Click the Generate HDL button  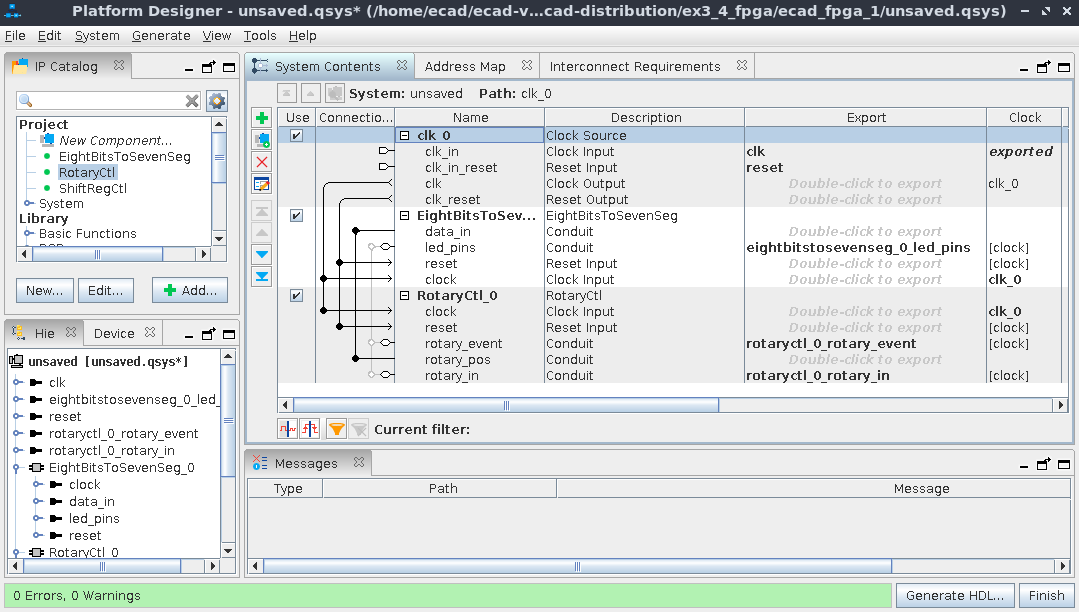tap(955, 595)
